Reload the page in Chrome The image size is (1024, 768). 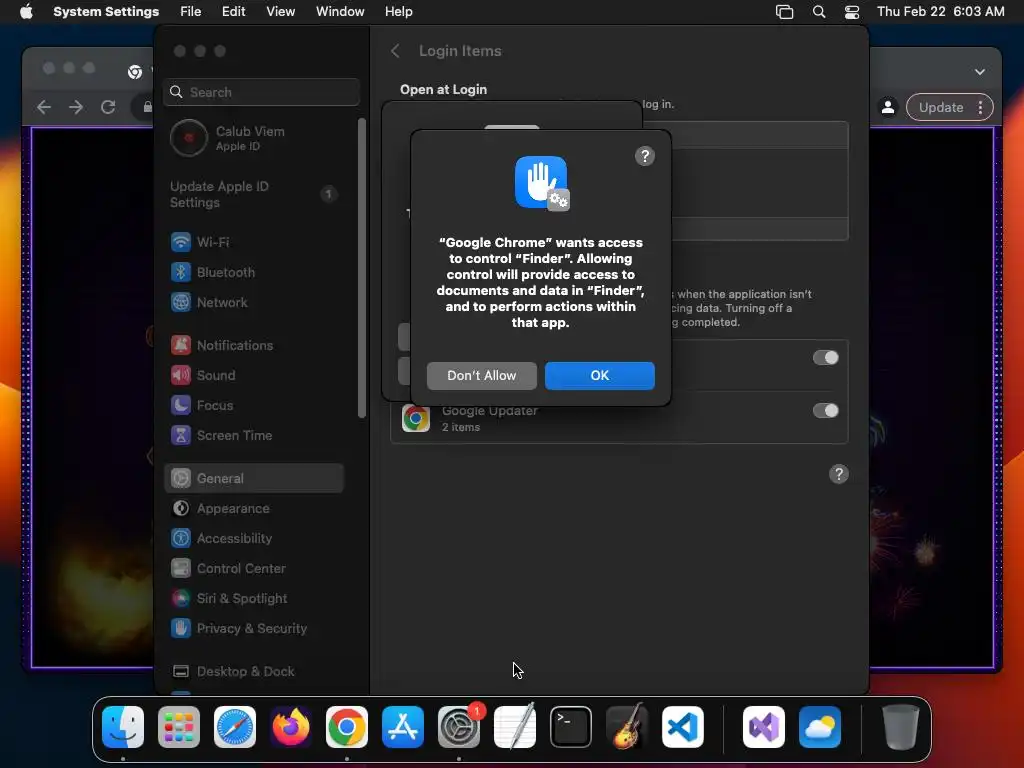tap(108, 107)
